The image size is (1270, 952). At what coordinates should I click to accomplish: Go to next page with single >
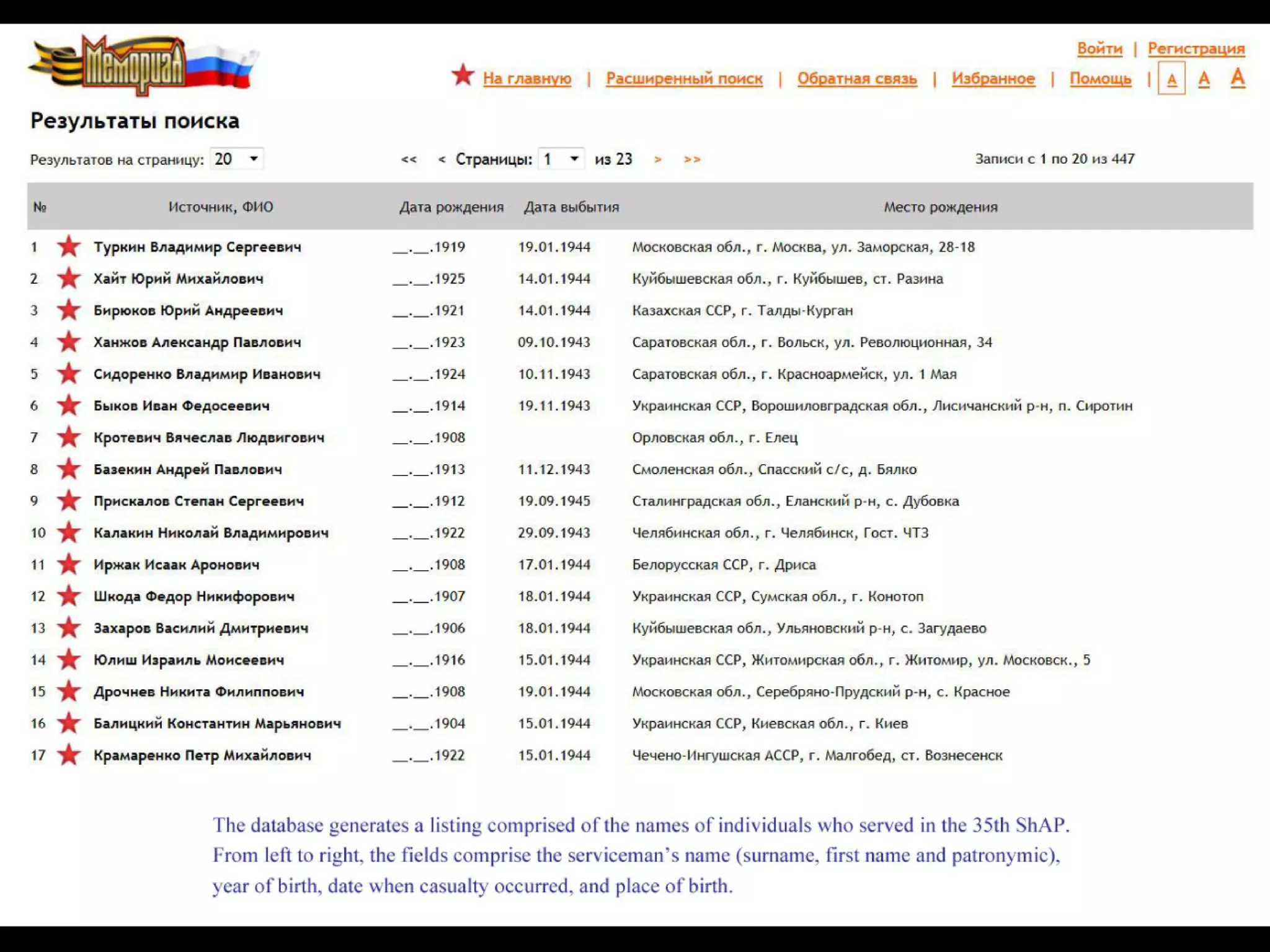(x=658, y=159)
